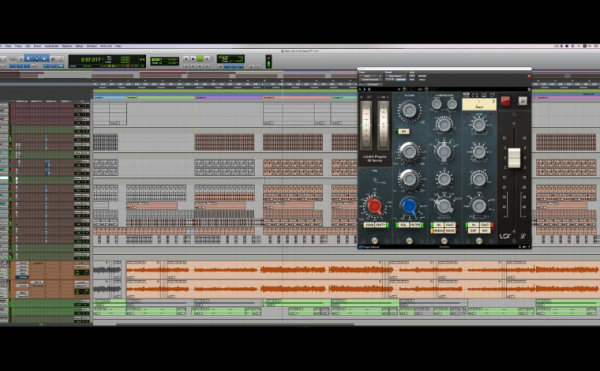Click the gate knob above the IN and FAST buttons
Screen dimensions: 600x371
pyautogui.click(x=479, y=205)
